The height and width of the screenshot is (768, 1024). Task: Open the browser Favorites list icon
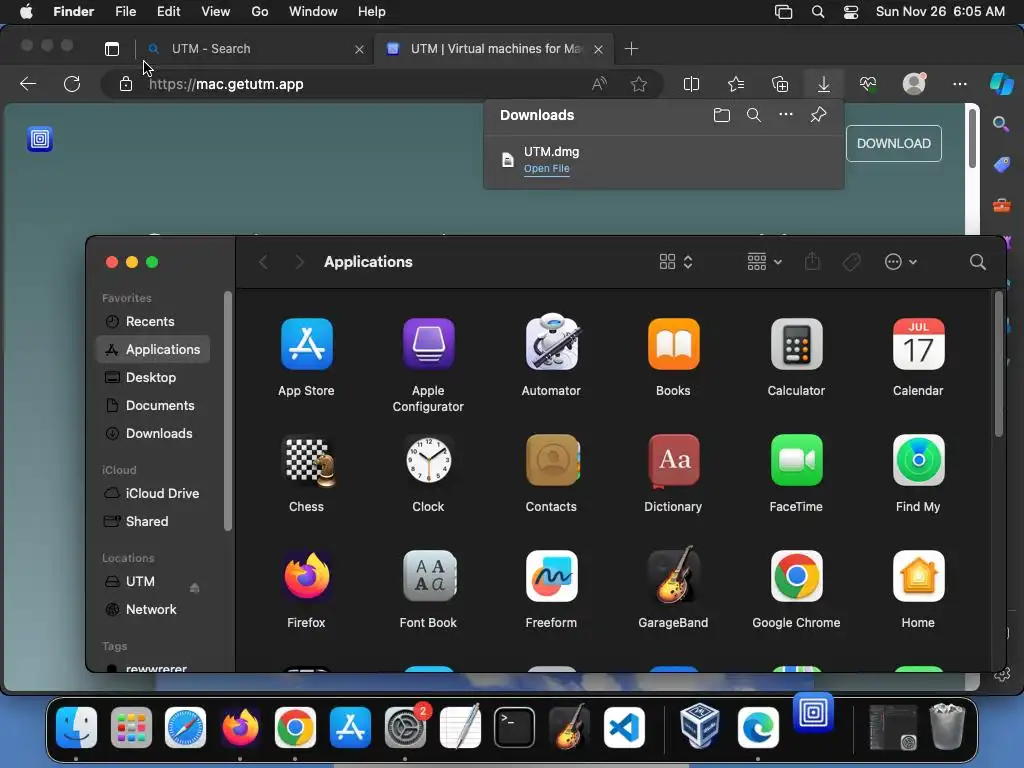[x=736, y=84]
